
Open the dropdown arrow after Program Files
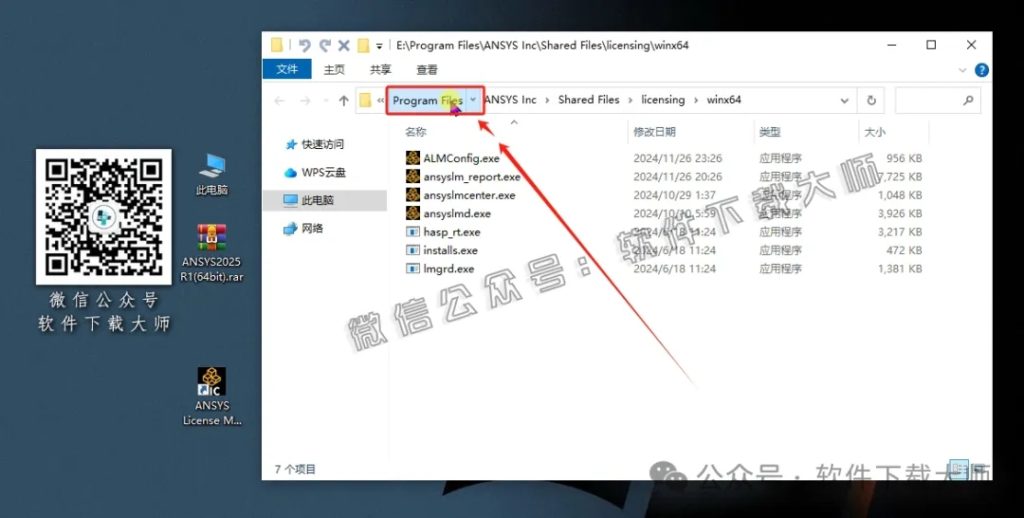(x=473, y=100)
